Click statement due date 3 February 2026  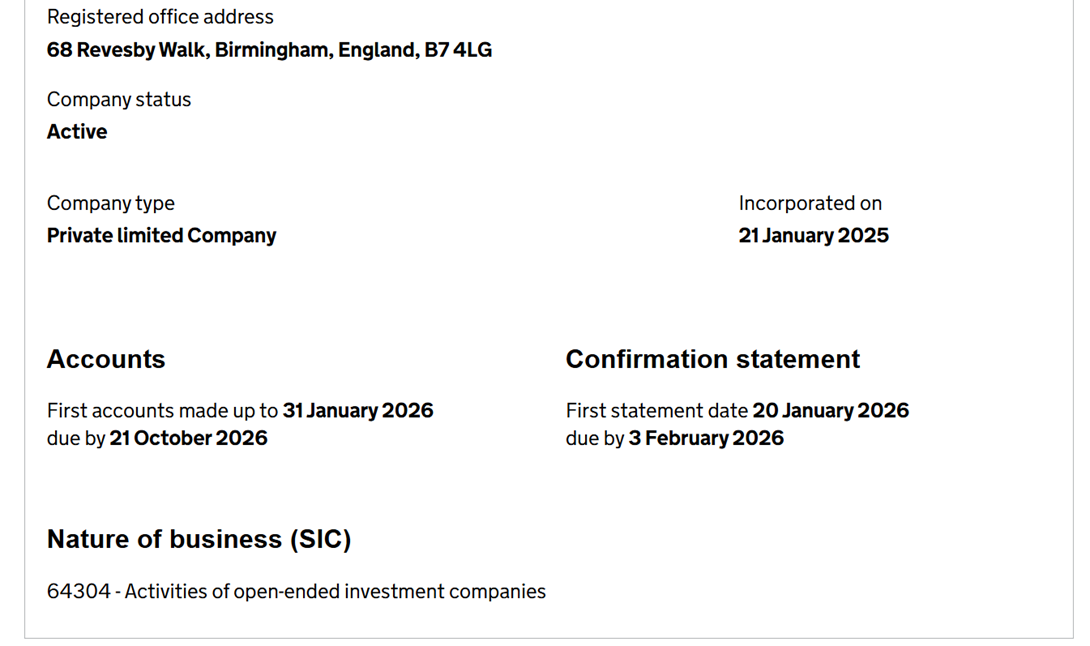click(x=706, y=438)
